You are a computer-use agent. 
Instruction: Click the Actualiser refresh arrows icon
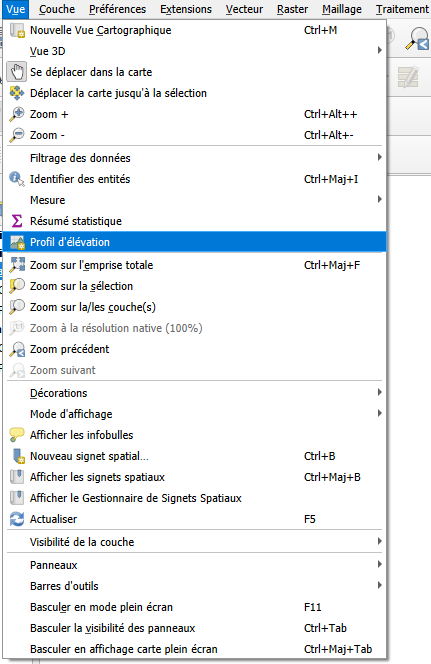pos(17,519)
